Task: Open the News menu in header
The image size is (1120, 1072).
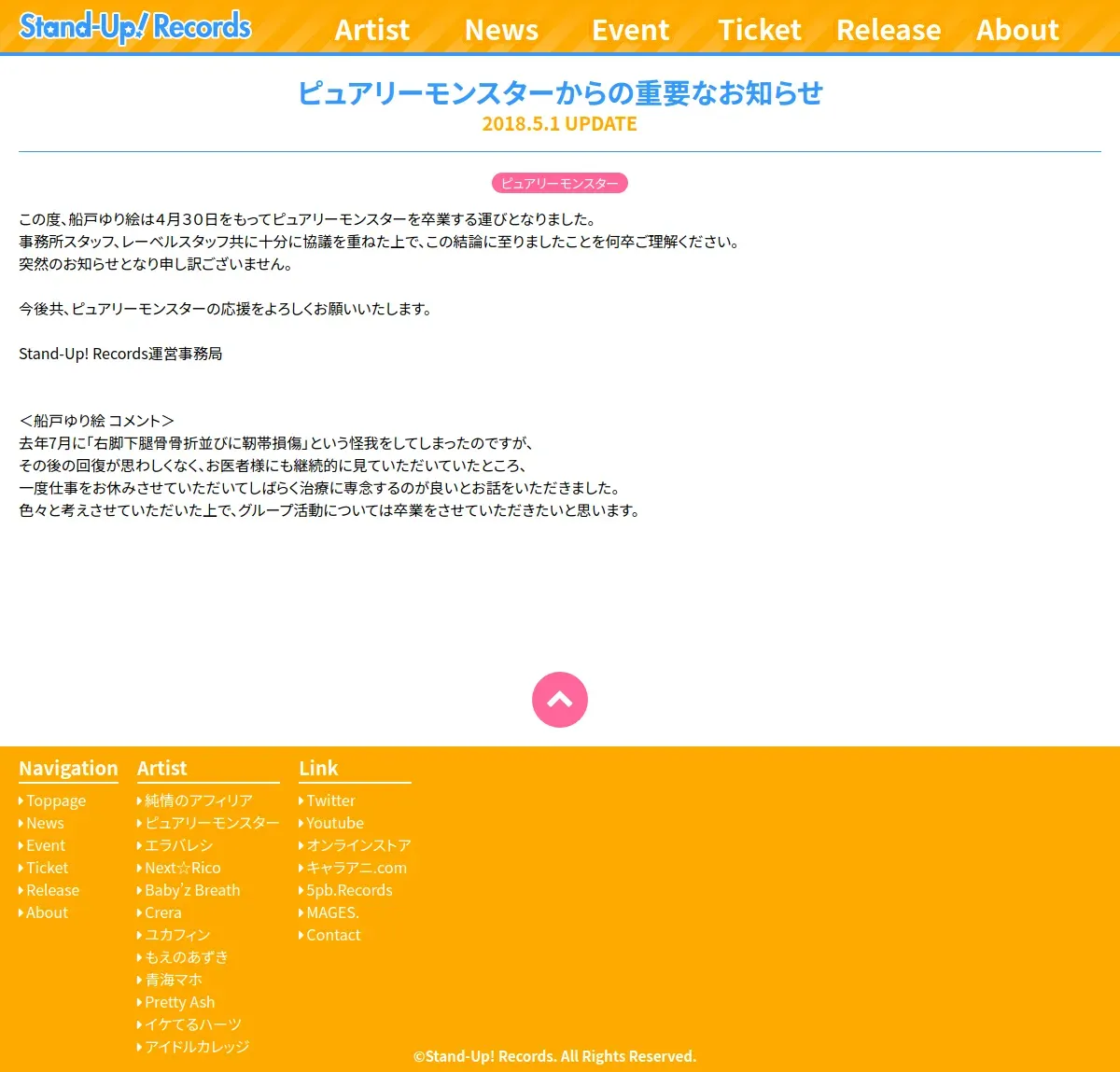Action: (501, 30)
